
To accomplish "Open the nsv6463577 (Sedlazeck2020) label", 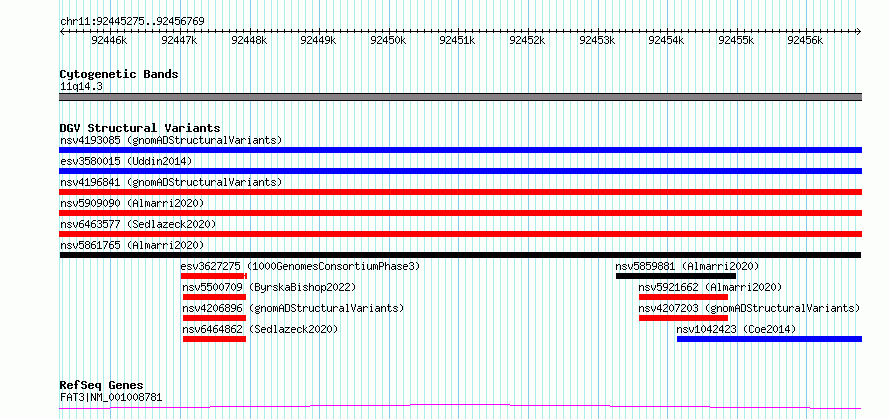I will click(x=138, y=224).
